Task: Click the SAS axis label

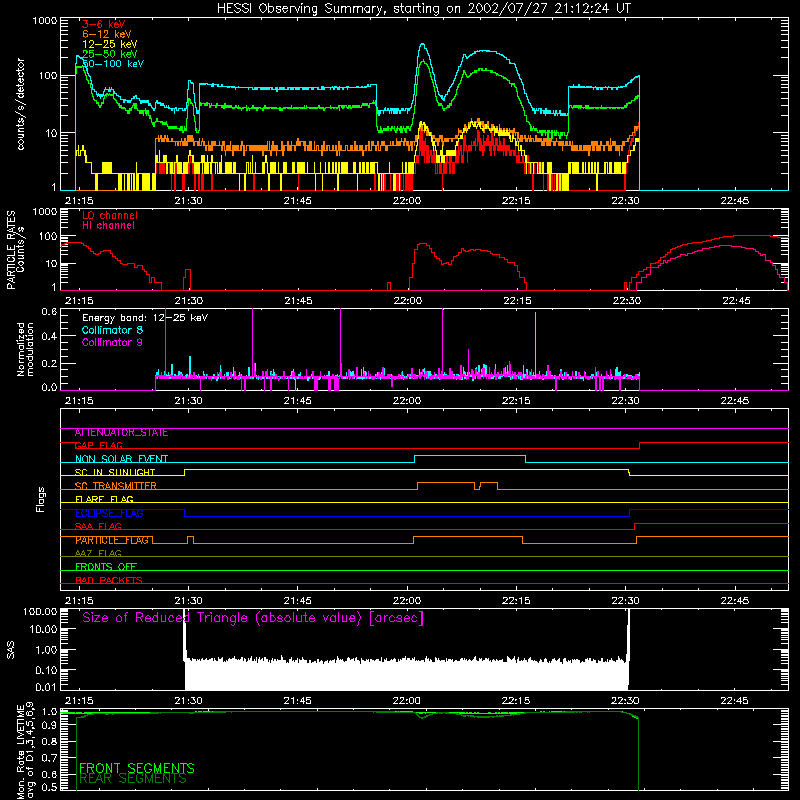Action: [x=11, y=650]
